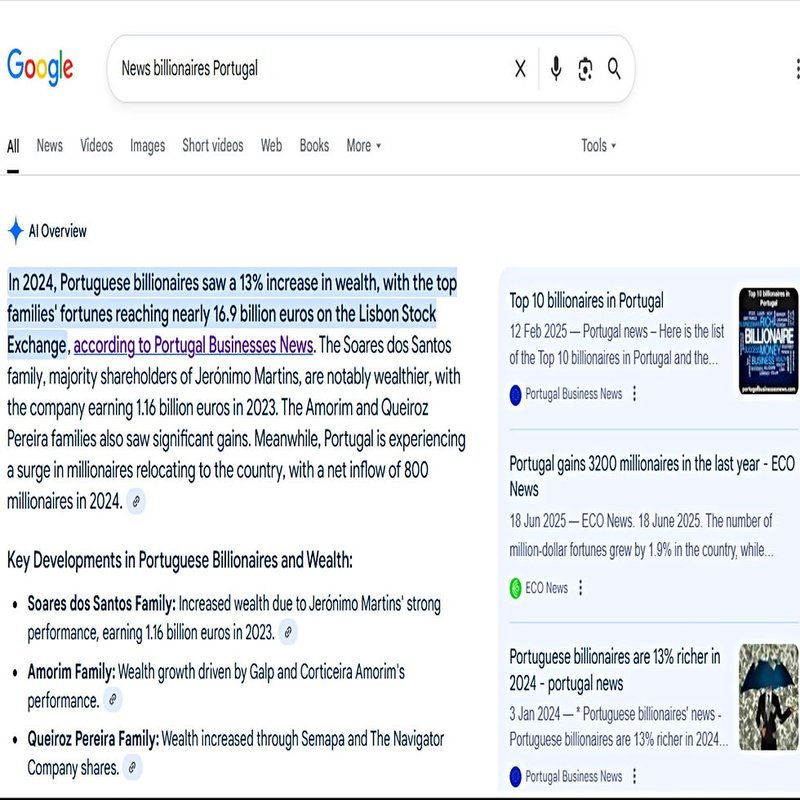The height and width of the screenshot is (800, 800).
Task: Open 'Portugal gains 3200 millionaires' ECO News result
Action: [652, 476]
